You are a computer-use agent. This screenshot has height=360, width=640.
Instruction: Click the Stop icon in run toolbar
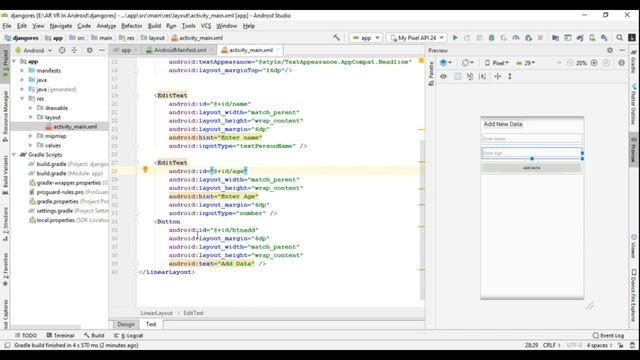tap(540, 38)
